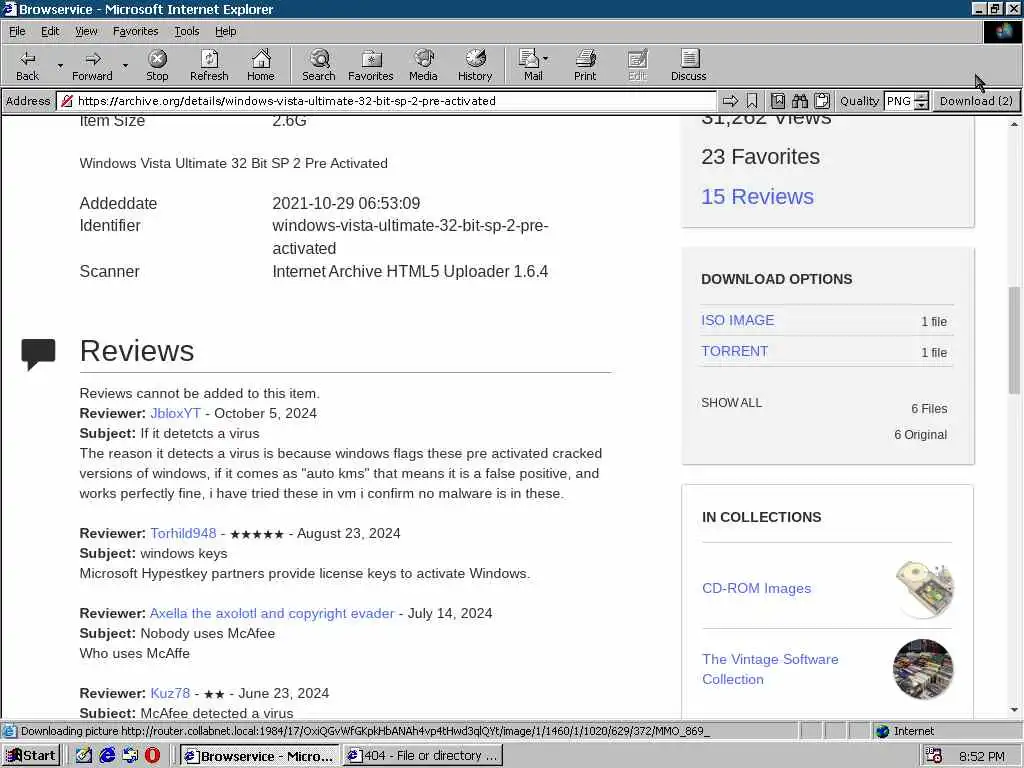
Task: Open reviewer JbloxYT profile link
Action: click(175, 413)
